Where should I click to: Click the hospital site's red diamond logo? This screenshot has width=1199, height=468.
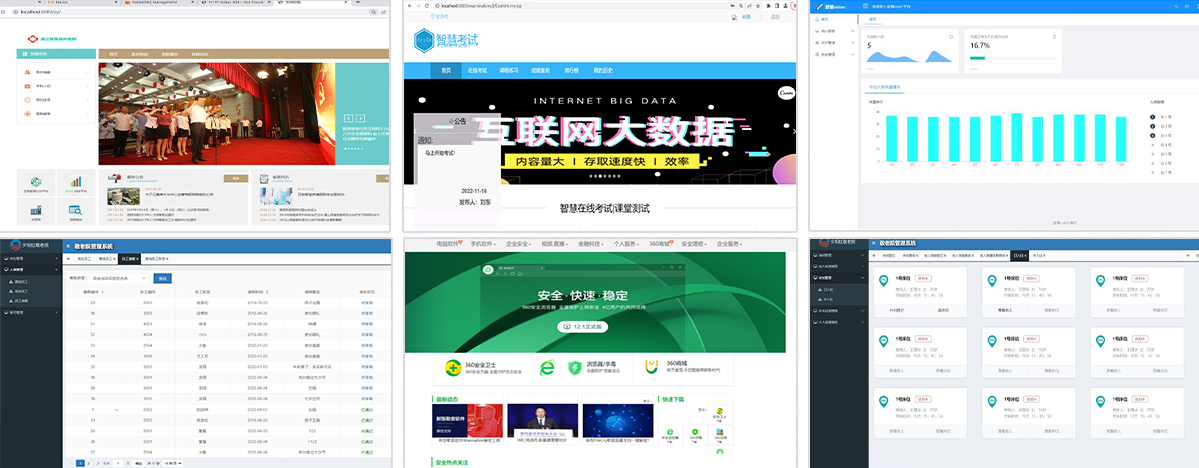point(32,38)
